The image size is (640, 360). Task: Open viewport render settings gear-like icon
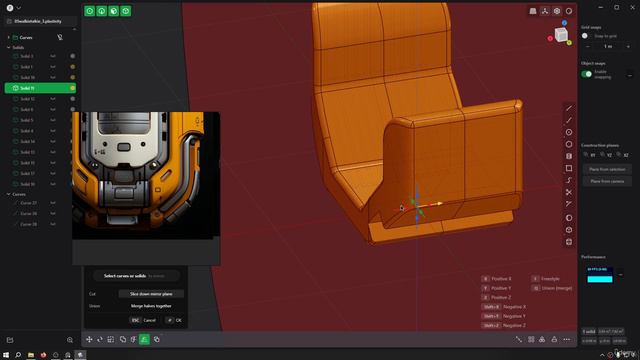click(557, 11)
